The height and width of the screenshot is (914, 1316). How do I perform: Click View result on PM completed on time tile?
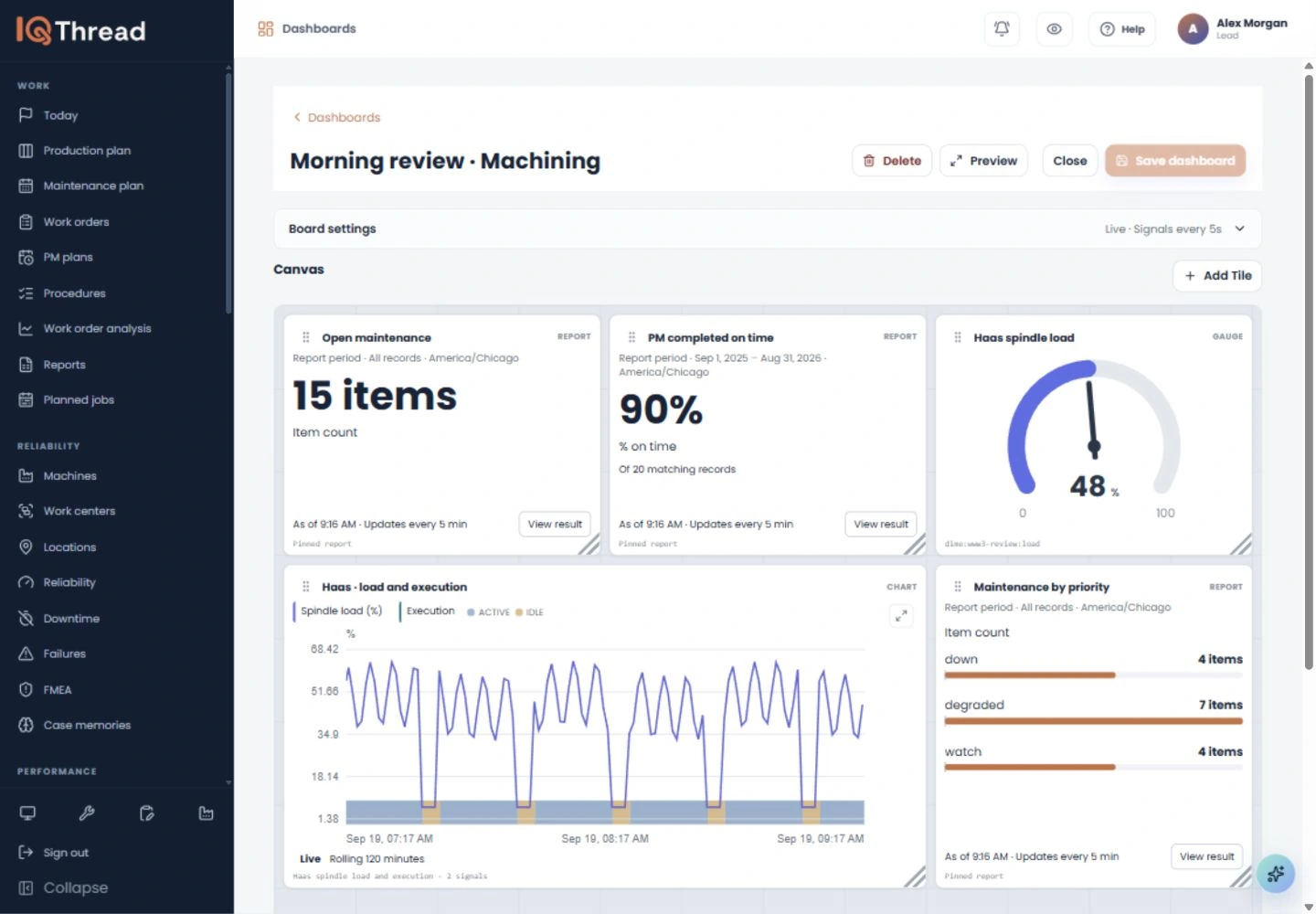(881, 525)
